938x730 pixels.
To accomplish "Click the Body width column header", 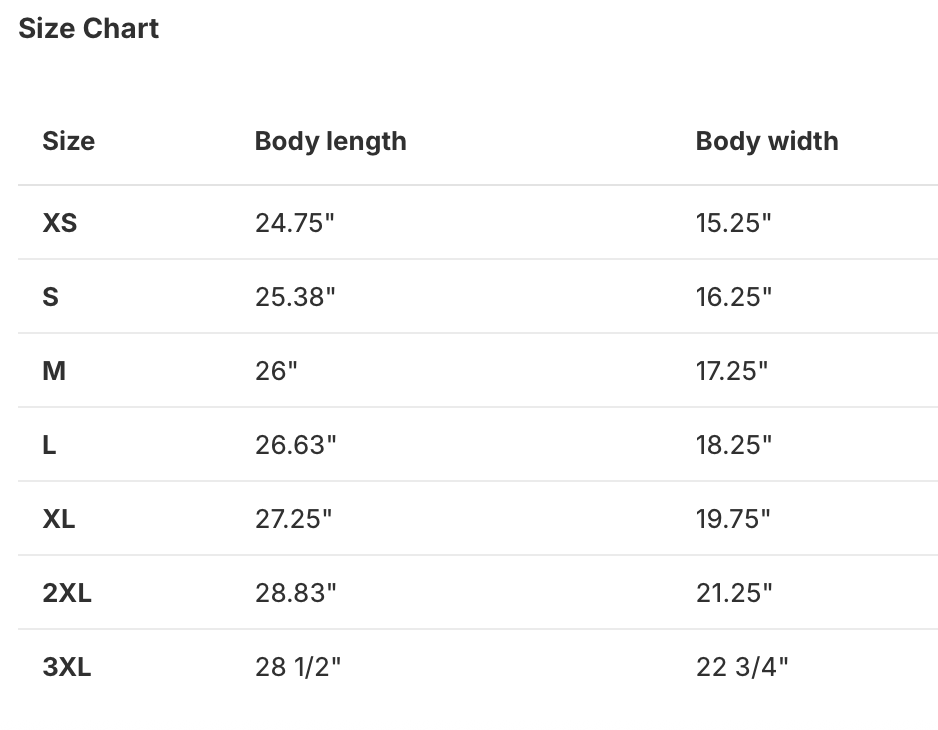I will pos(766,141).
